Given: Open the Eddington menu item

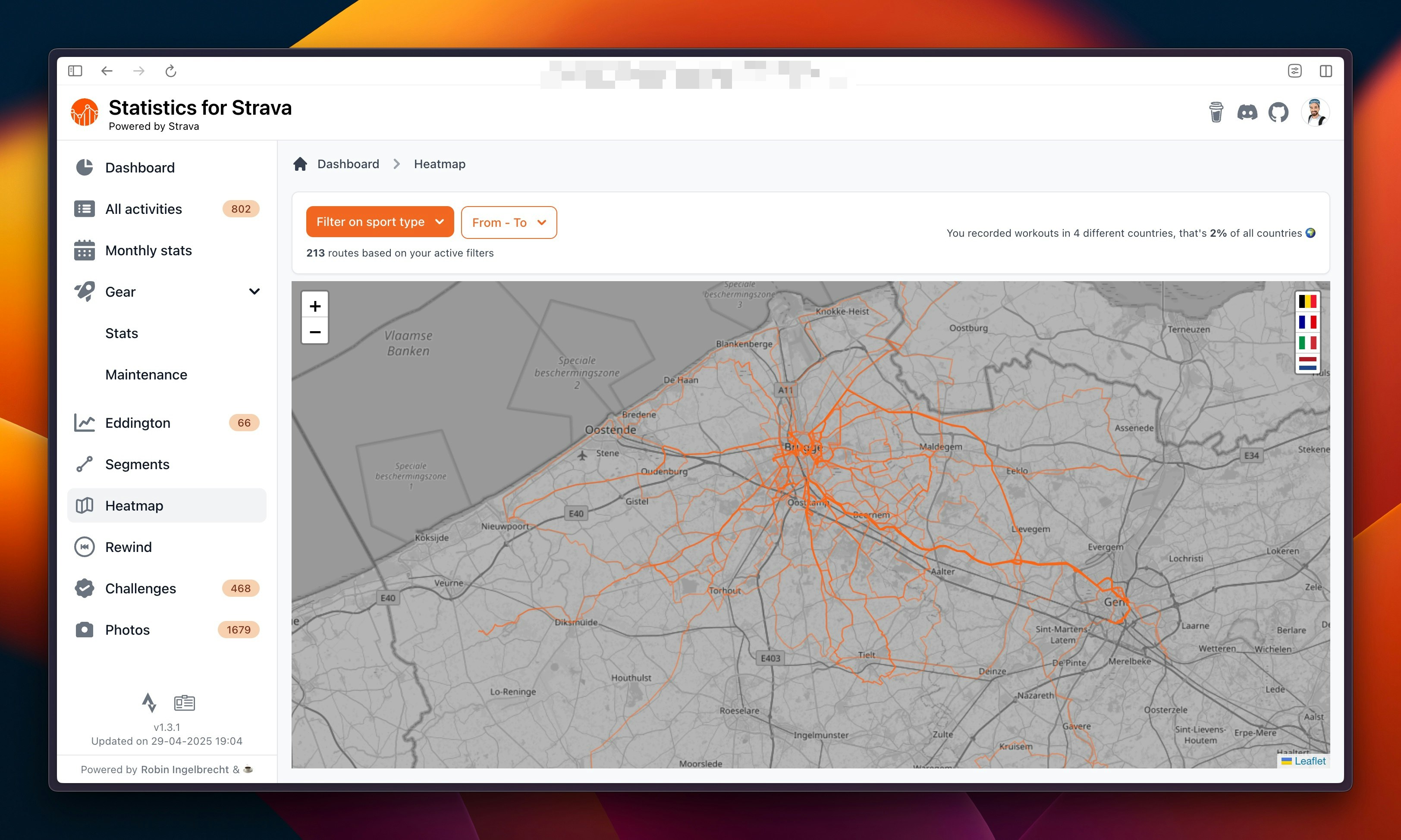Looking at the screenshot, I should coord(138,423).
